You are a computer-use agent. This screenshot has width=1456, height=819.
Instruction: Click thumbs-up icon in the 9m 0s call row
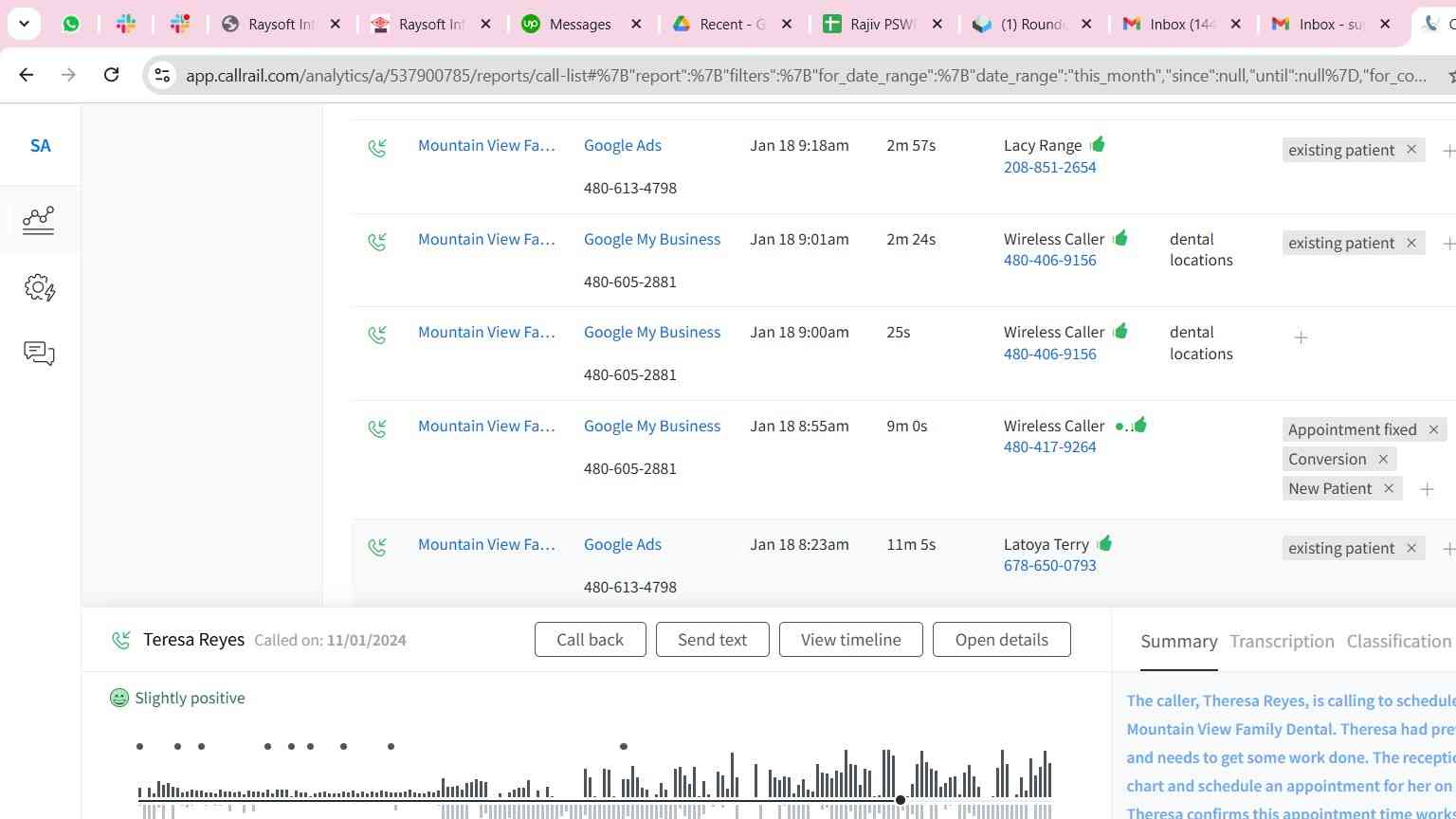click(1139, 425)
